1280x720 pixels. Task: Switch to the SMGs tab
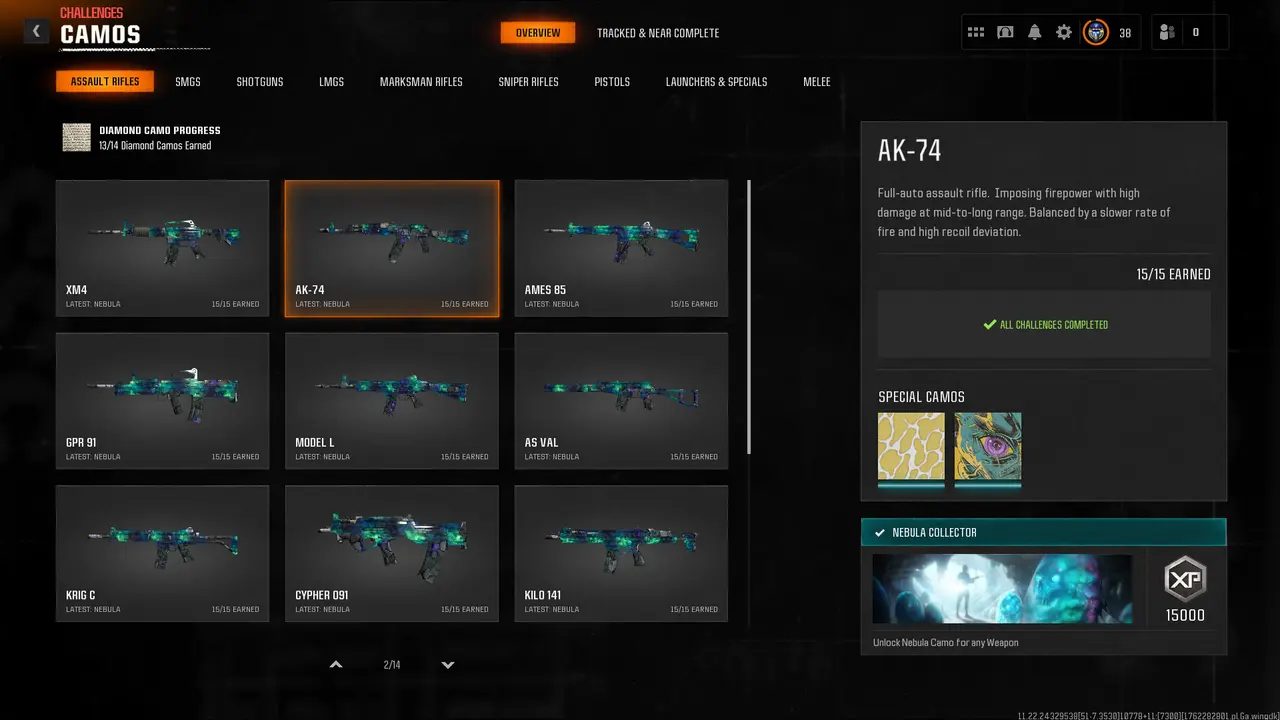click(188, 82)
